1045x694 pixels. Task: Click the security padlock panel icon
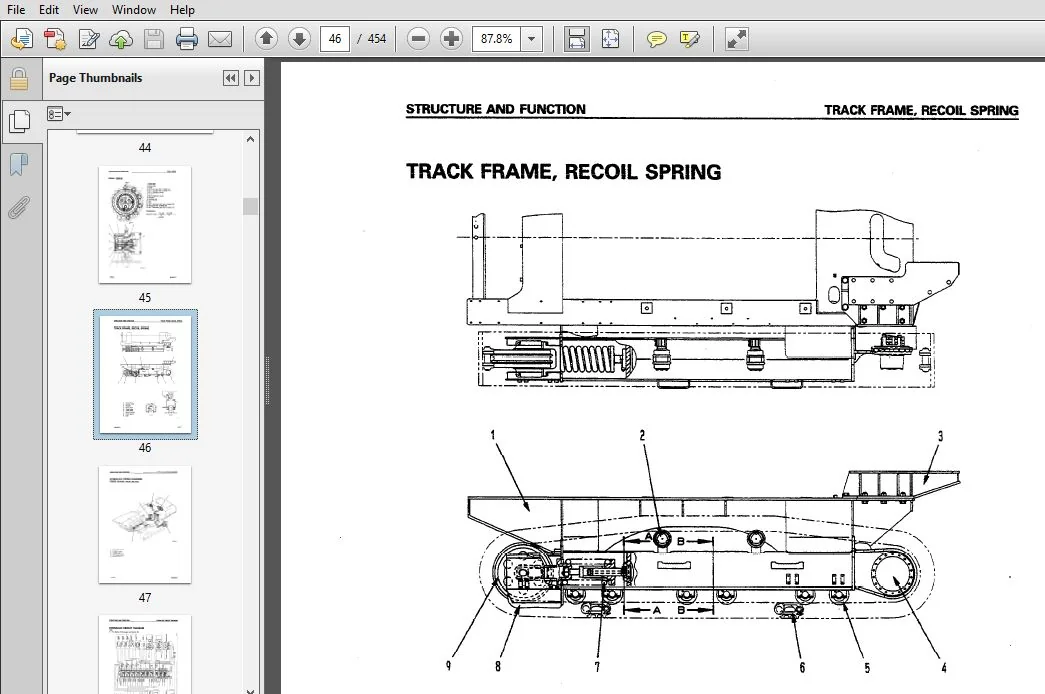click(19, 79)
